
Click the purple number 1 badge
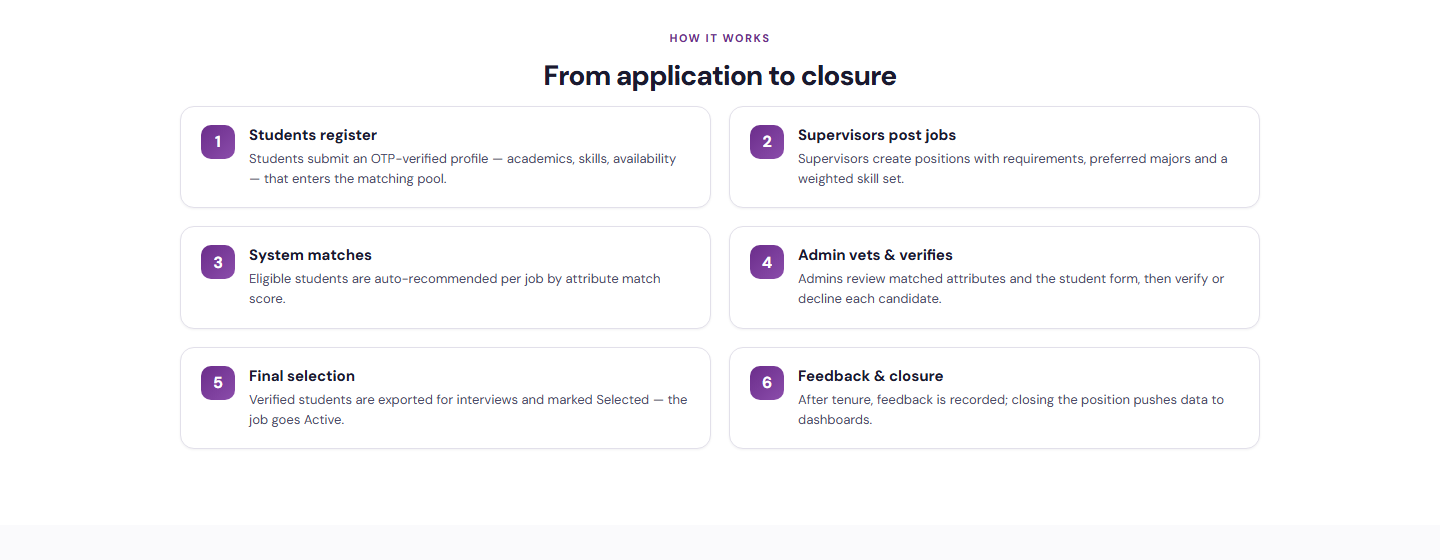[218, 142]
